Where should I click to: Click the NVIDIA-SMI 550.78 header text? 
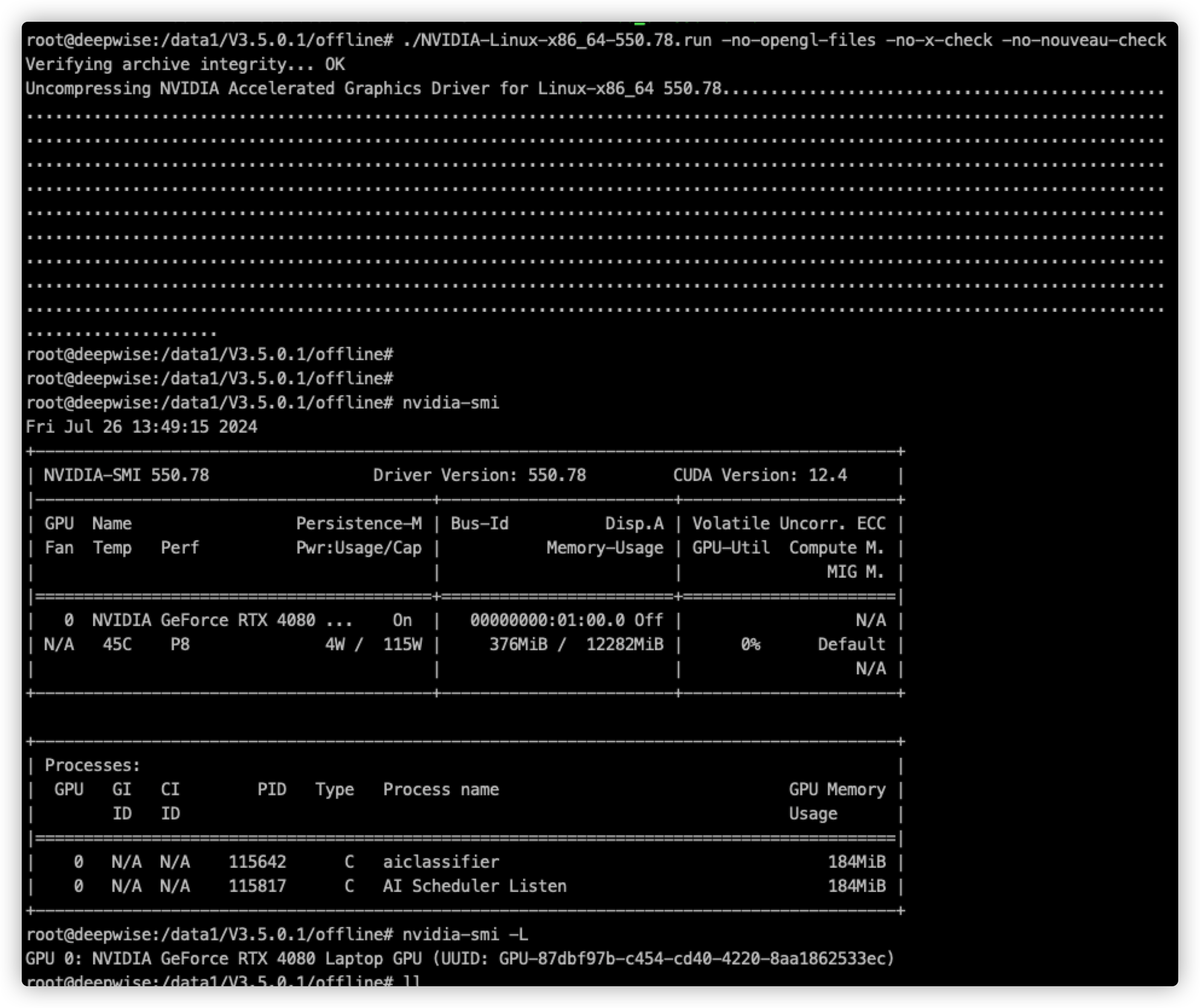(126, 475)
